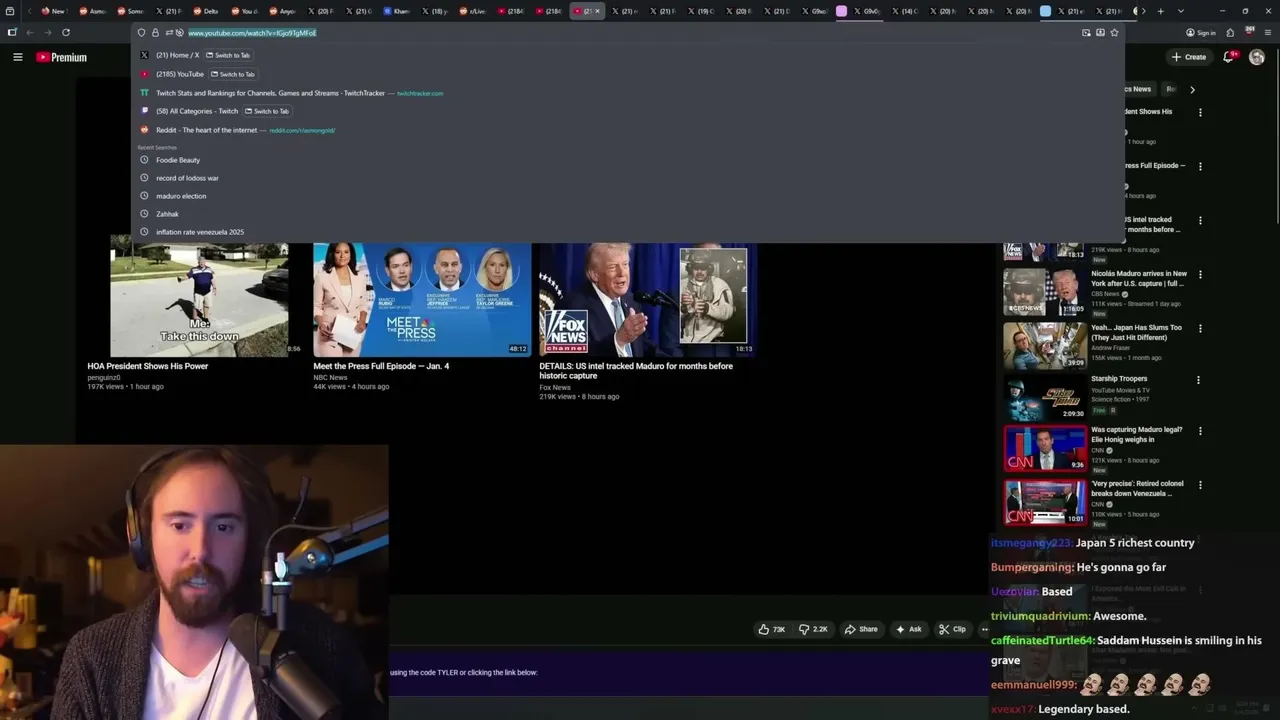This screenshot has width=1280, height=720.
Task: Toggle the browser sidebar panel
Action: [x=12, y=32]
